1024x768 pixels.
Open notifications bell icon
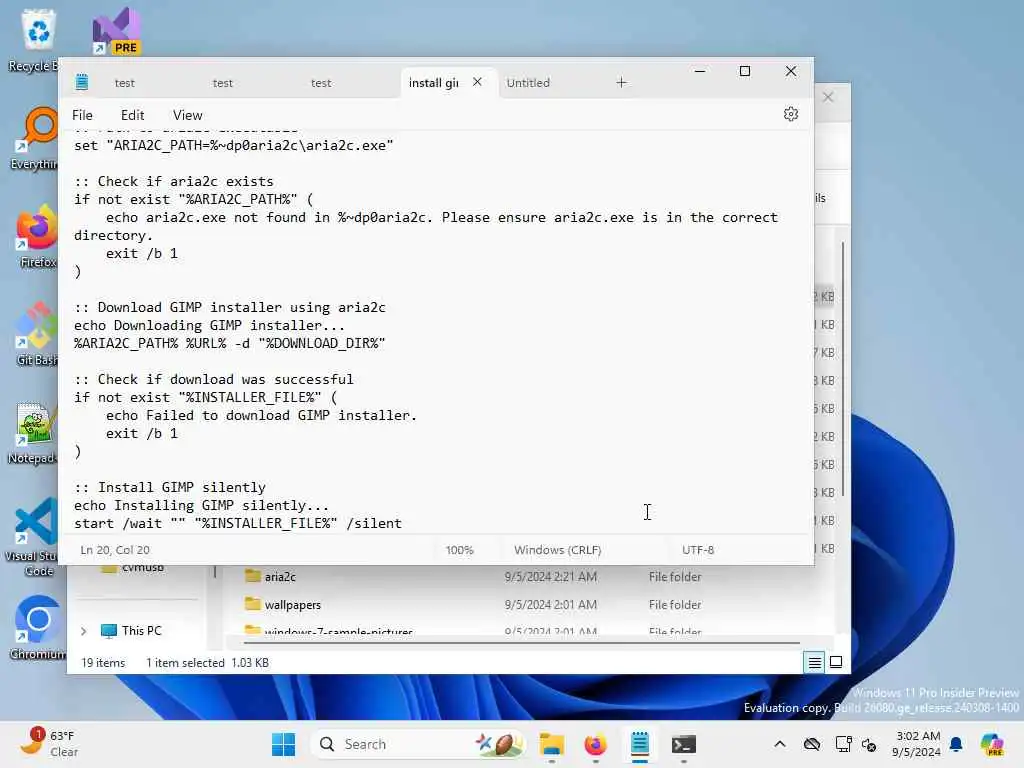pos(956,744)
